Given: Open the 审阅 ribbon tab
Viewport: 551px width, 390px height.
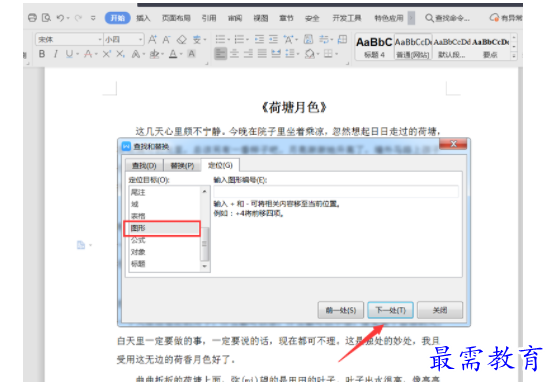Looking at the screenshot, I should [x=235, y=18].
